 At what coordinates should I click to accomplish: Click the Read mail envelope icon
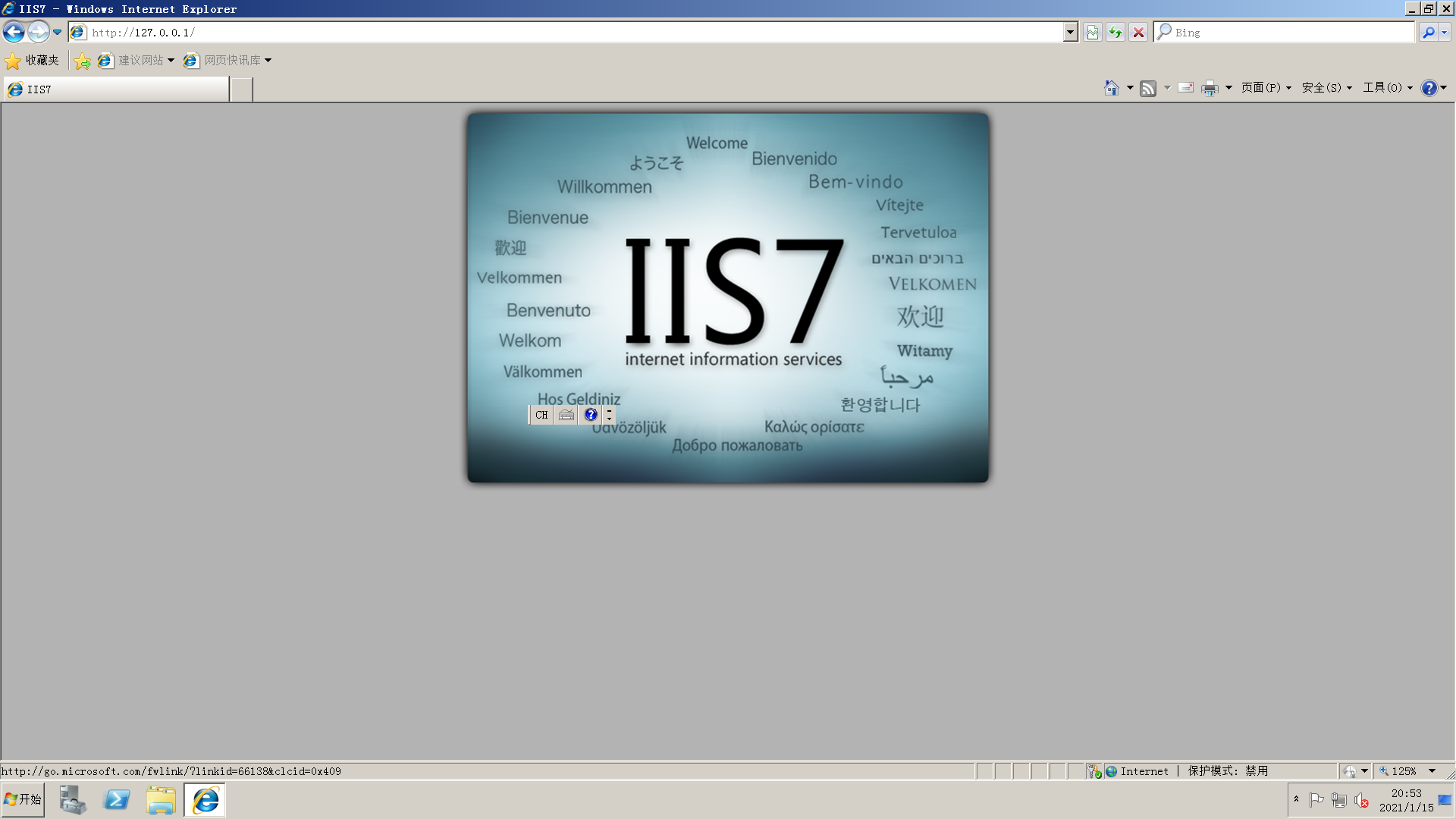click(x=1186, y=88)
